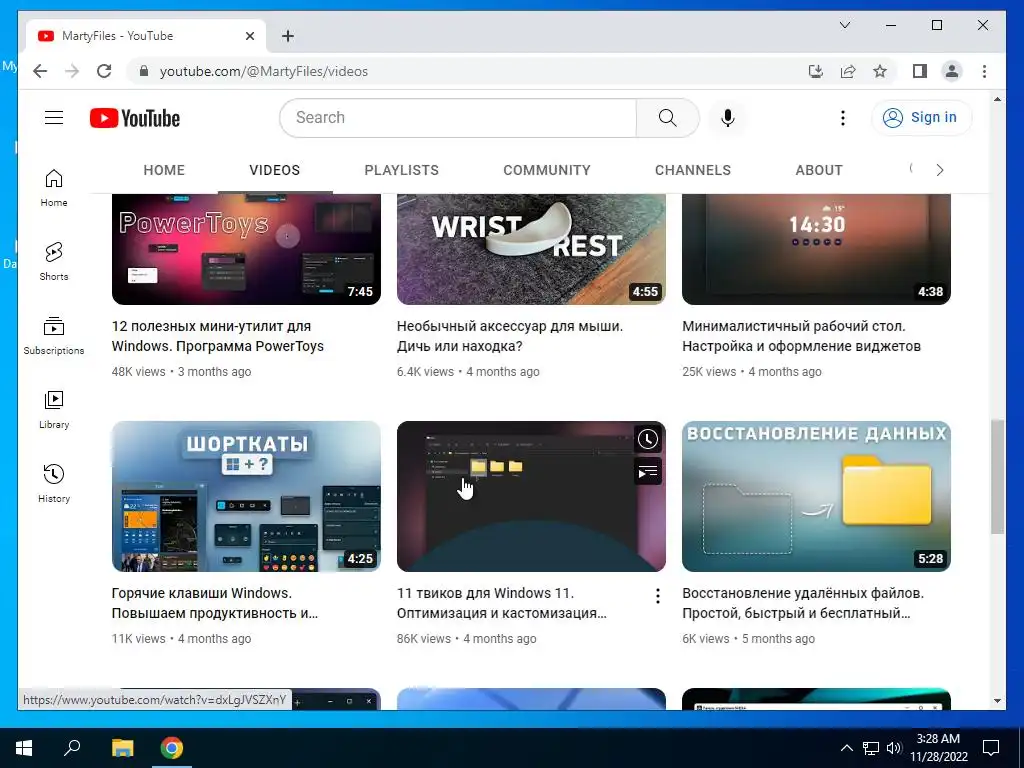Click the WRIST REST video thumbnail
1024x768 pixels.
(x=531, y=249)
